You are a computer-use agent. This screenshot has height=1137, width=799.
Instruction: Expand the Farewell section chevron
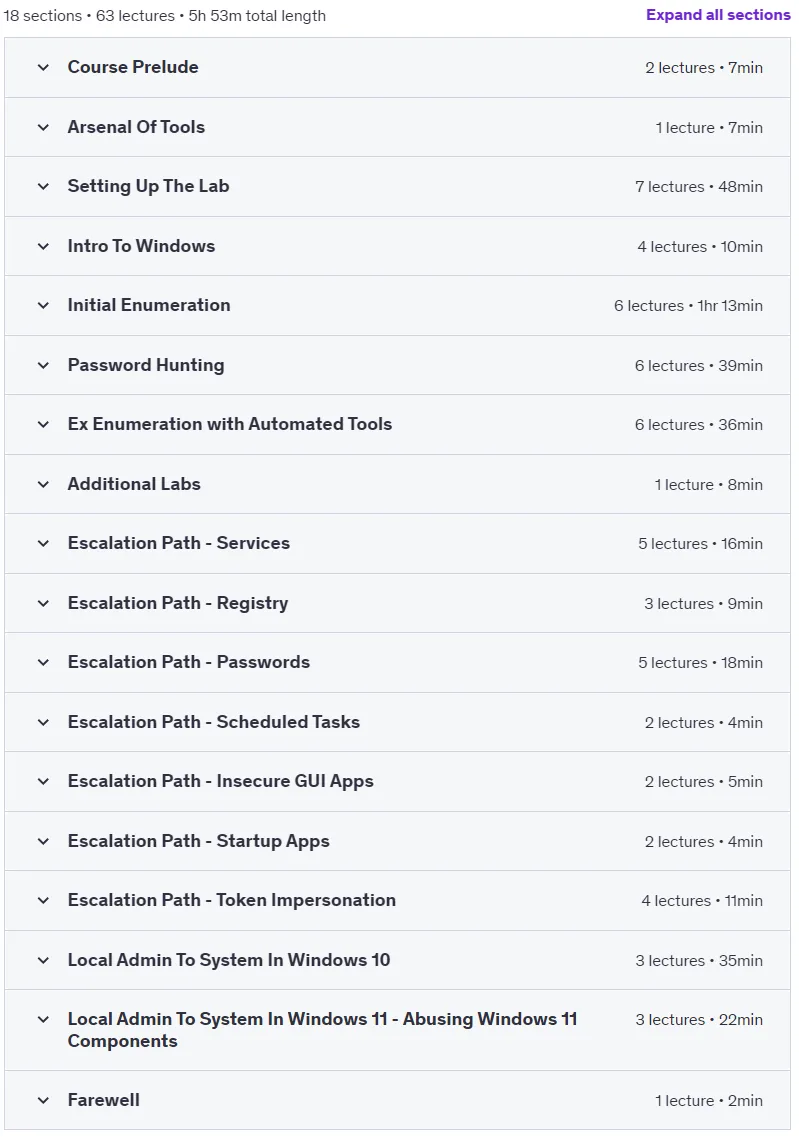coord(44,1100)
